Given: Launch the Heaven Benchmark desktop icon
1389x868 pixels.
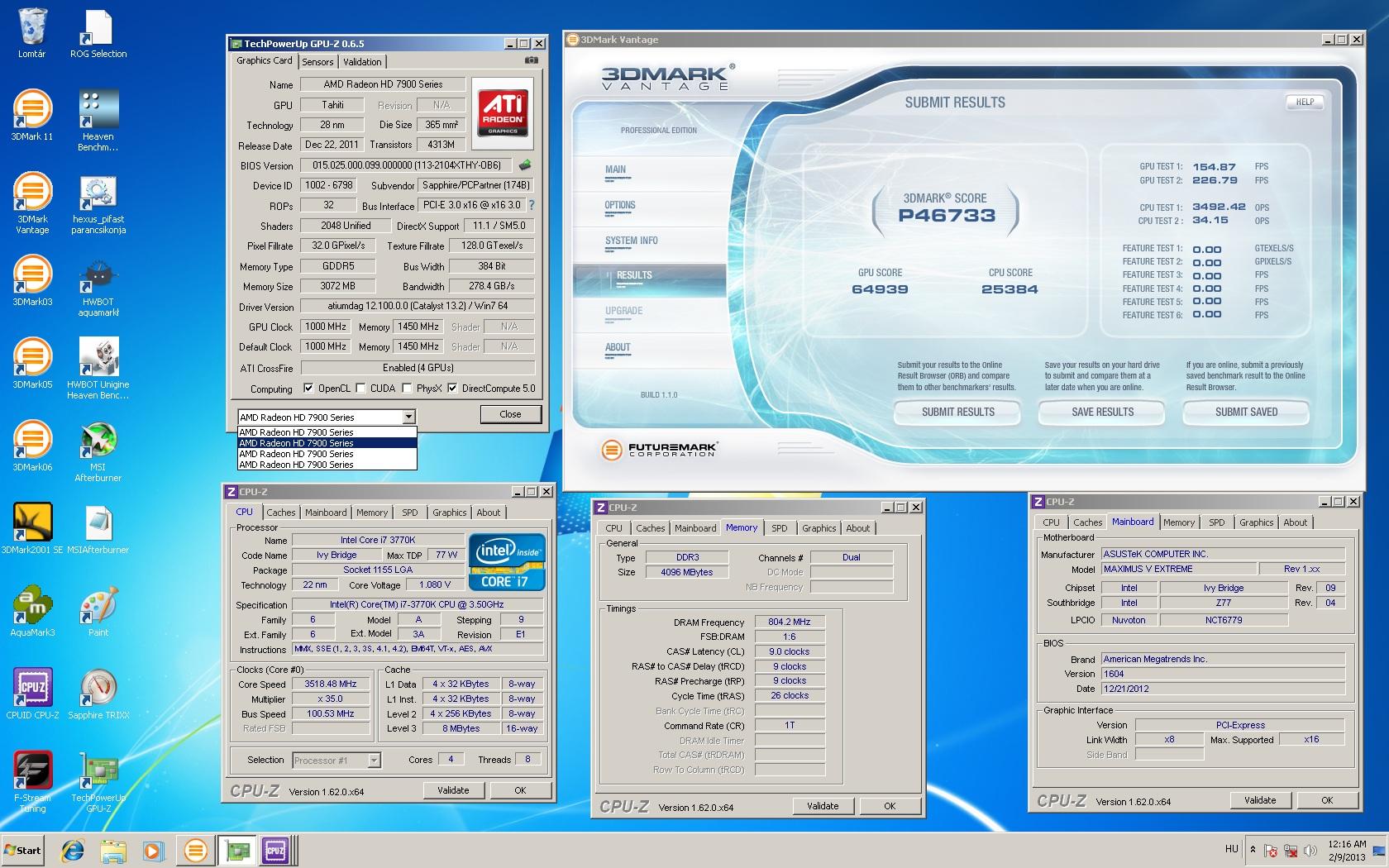Looking at the screenshot, I should pos(98,121).
